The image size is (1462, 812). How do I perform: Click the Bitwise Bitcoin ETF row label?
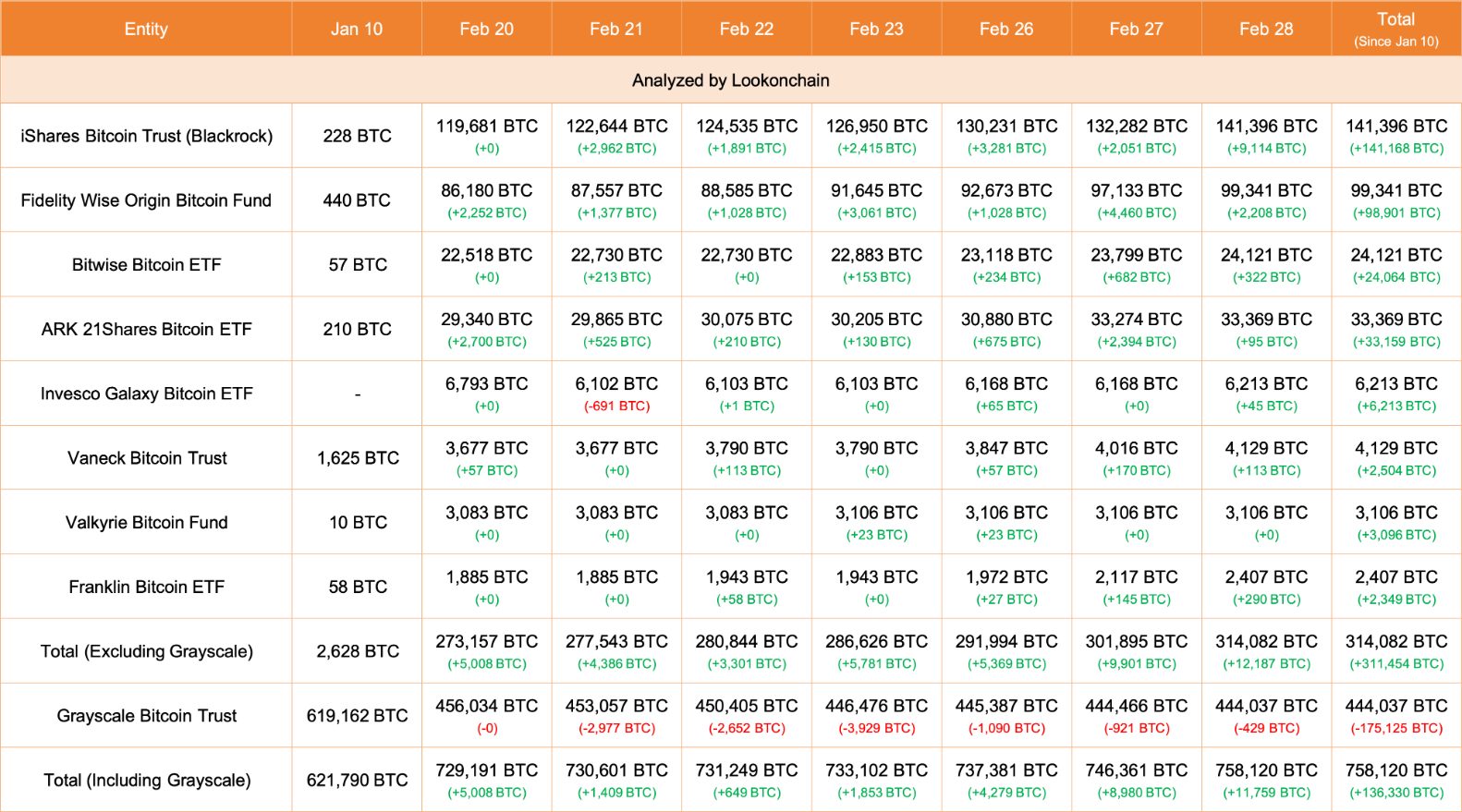[147, 265]
